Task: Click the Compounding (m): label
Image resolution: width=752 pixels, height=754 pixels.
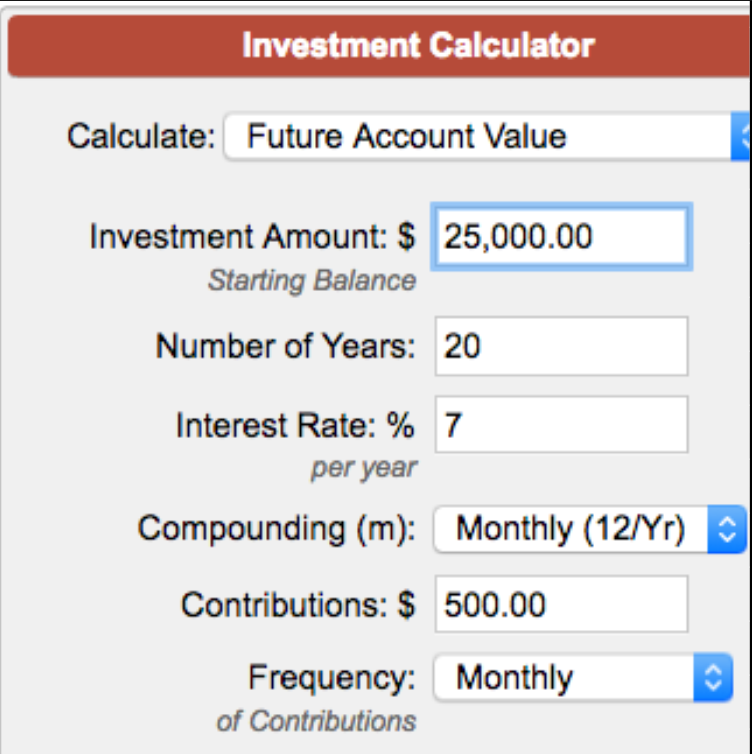Action: (276, 529)
